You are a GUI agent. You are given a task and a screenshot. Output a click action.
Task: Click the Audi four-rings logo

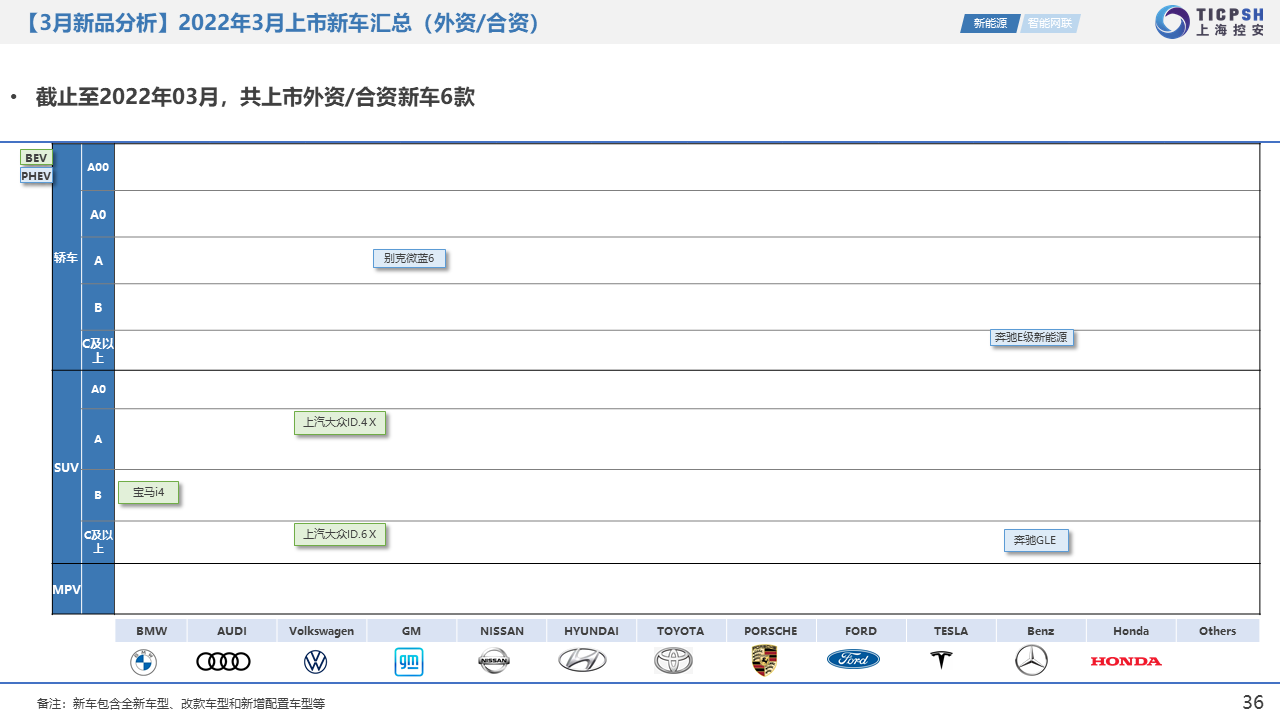(x=223, y=661)
